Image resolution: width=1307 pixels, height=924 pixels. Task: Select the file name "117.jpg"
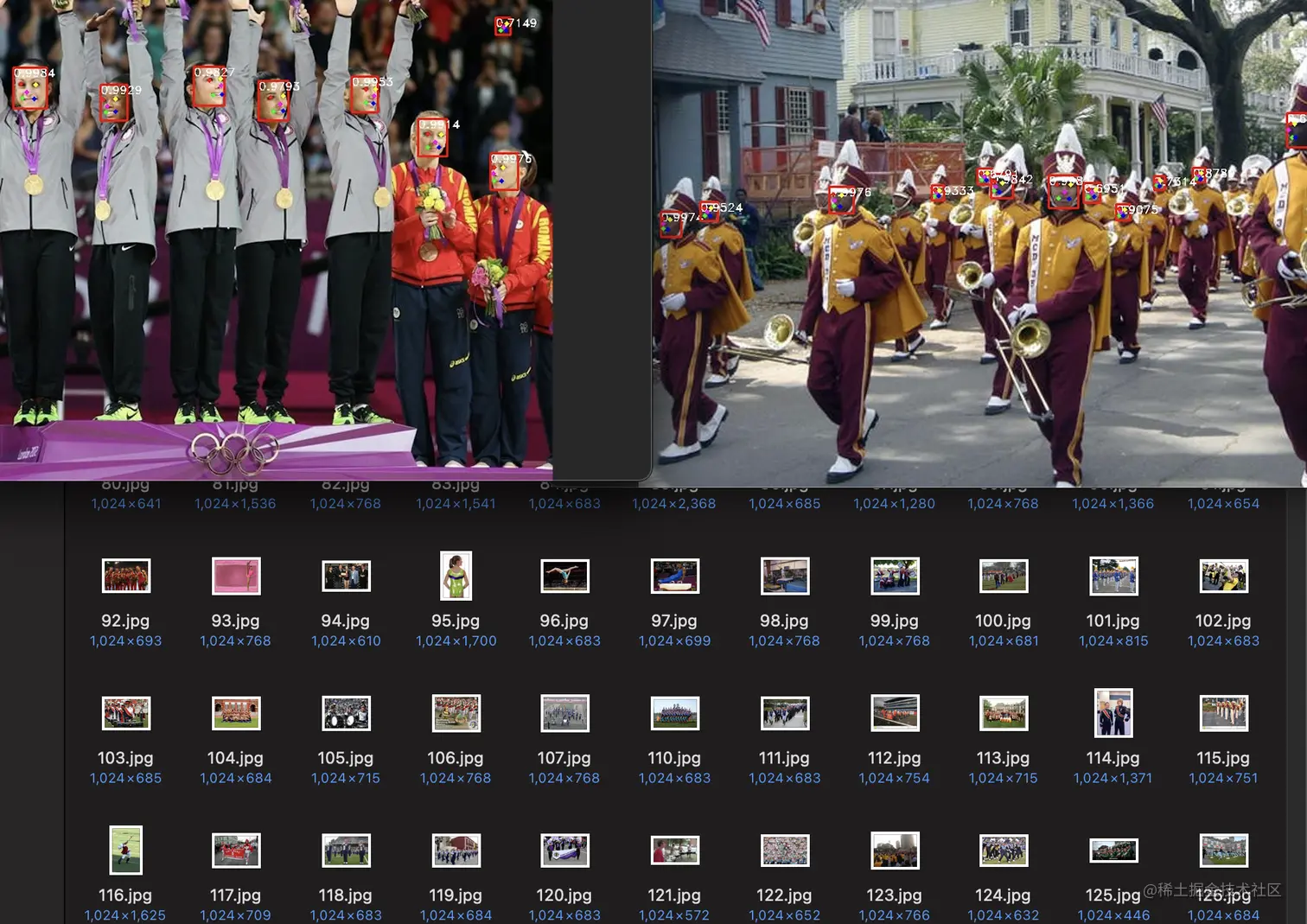236,895
